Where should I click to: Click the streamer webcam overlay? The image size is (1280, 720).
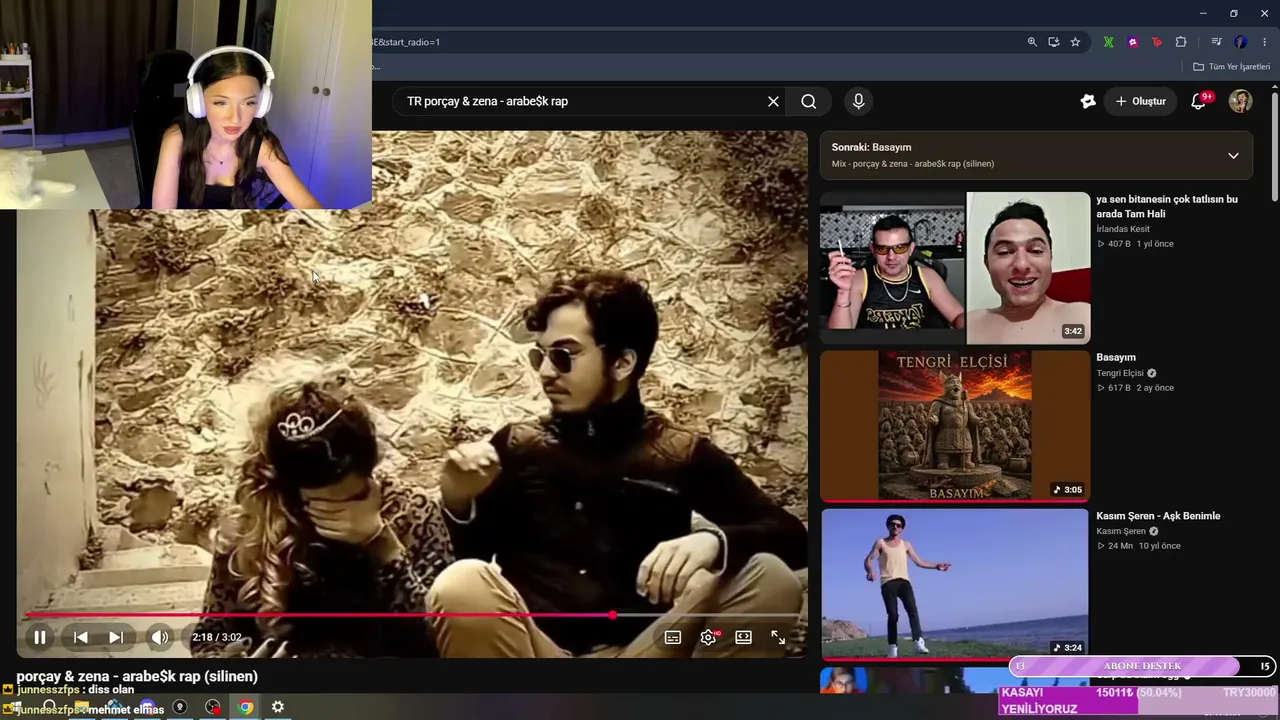click(x=186, y=104)
